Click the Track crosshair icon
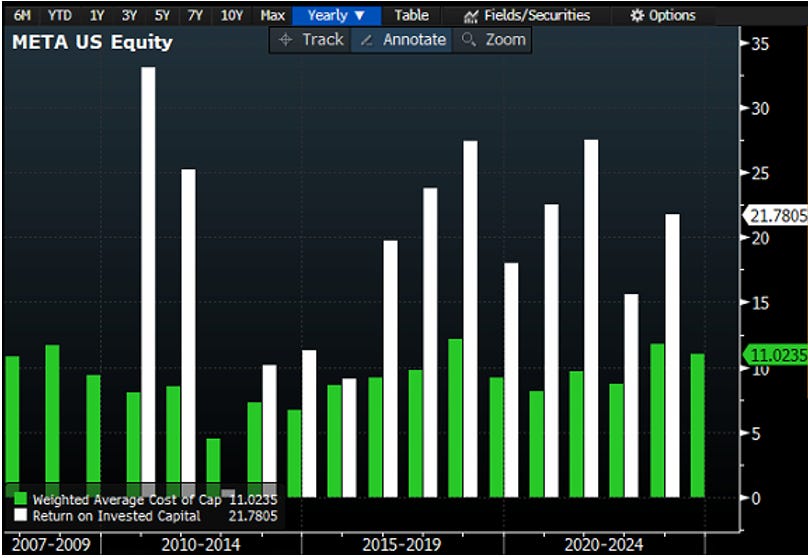 285,40
